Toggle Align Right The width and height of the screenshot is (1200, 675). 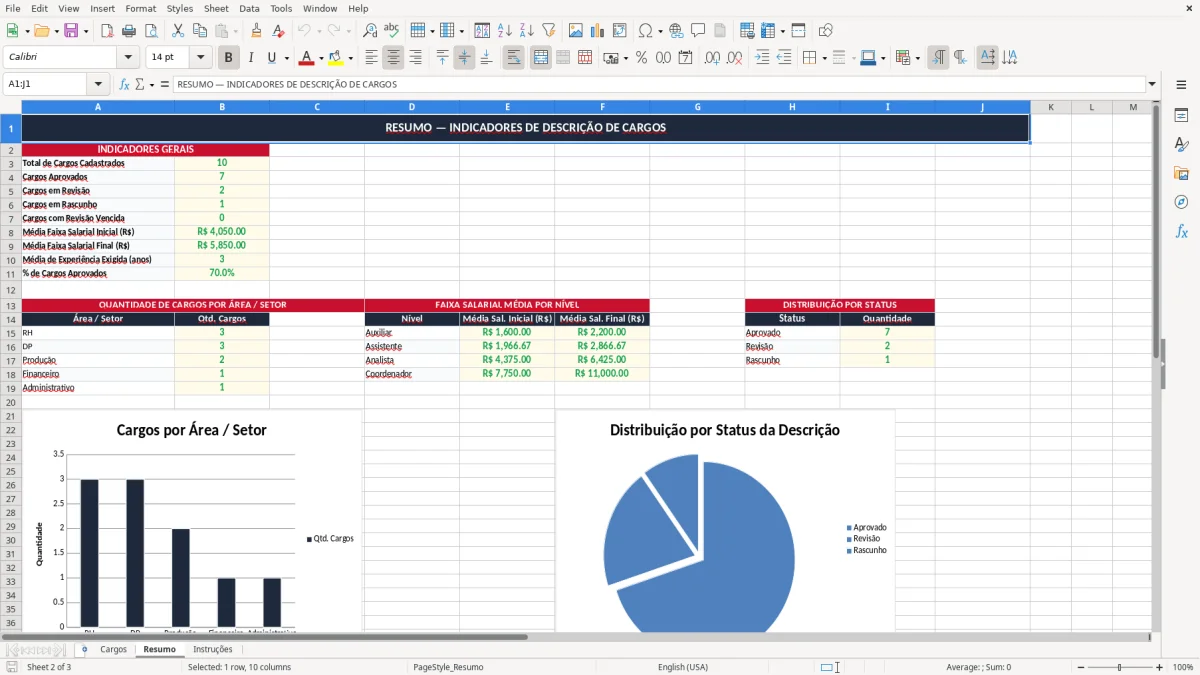click(x=416, y=58)
